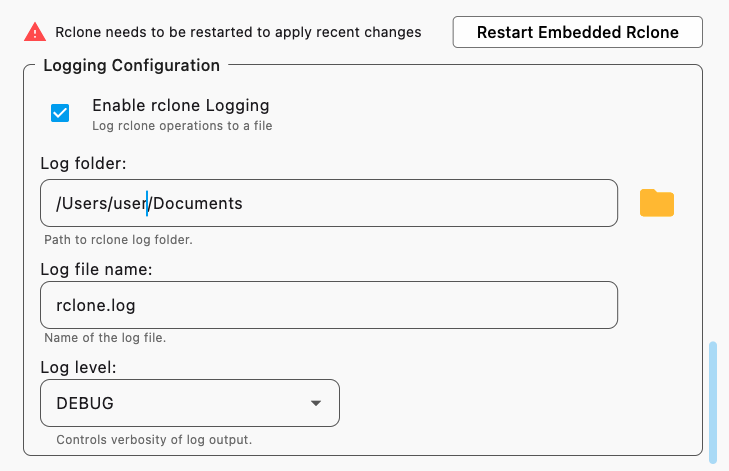Click the Log level label
Image resolution: width=729 pixels, height=471 pixels.
tap(78, 367)
